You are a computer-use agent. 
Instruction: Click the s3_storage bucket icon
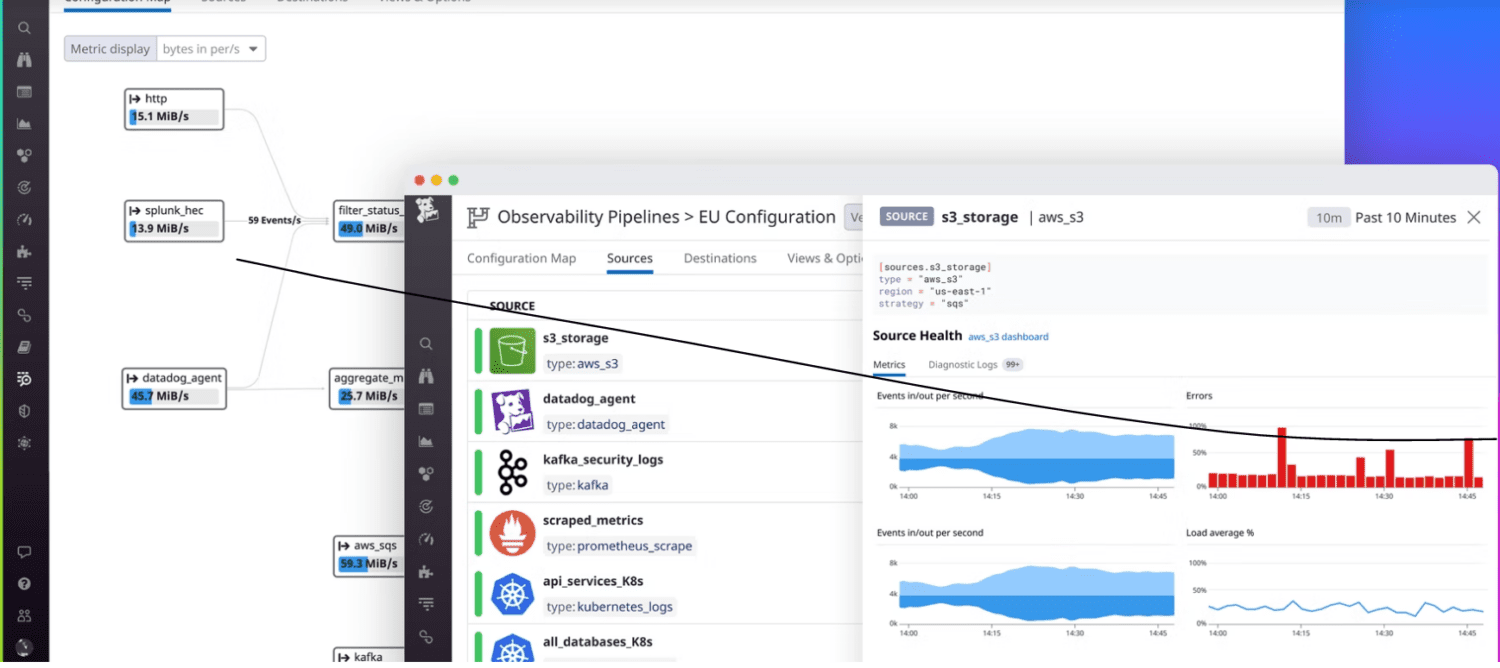pos(513,351)
